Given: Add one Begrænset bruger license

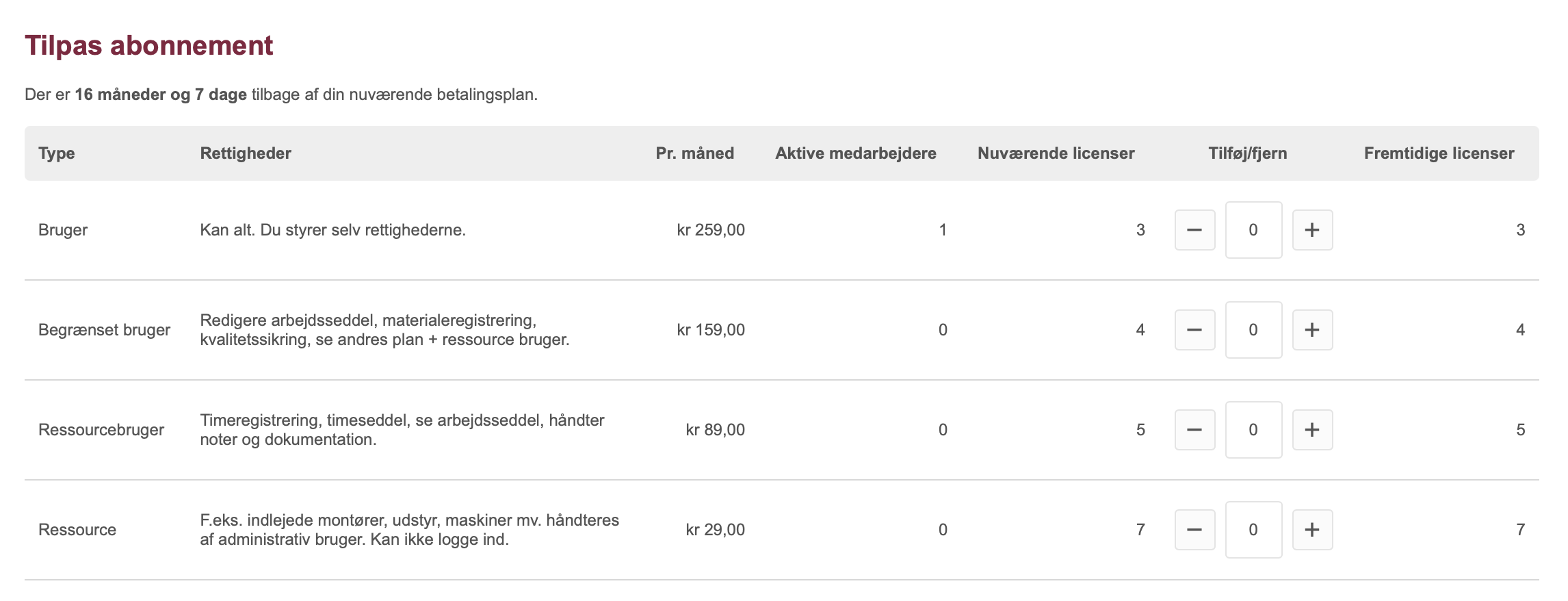Looking at the screenshot, I should pyautogui.click(x=1312, y=330).
